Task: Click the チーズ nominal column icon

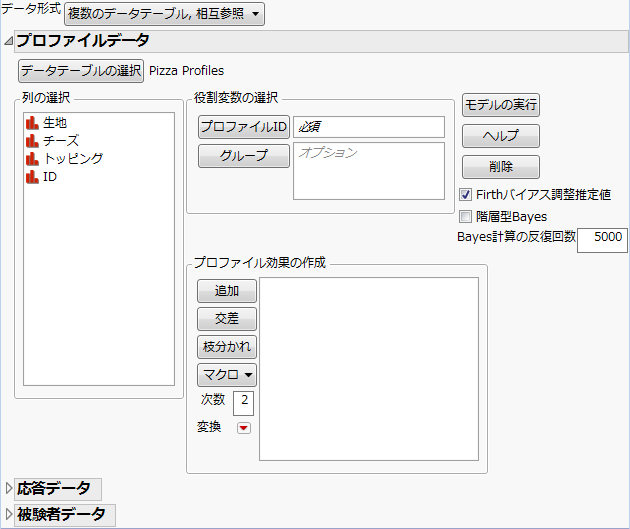Action: [x=32, y=141]
